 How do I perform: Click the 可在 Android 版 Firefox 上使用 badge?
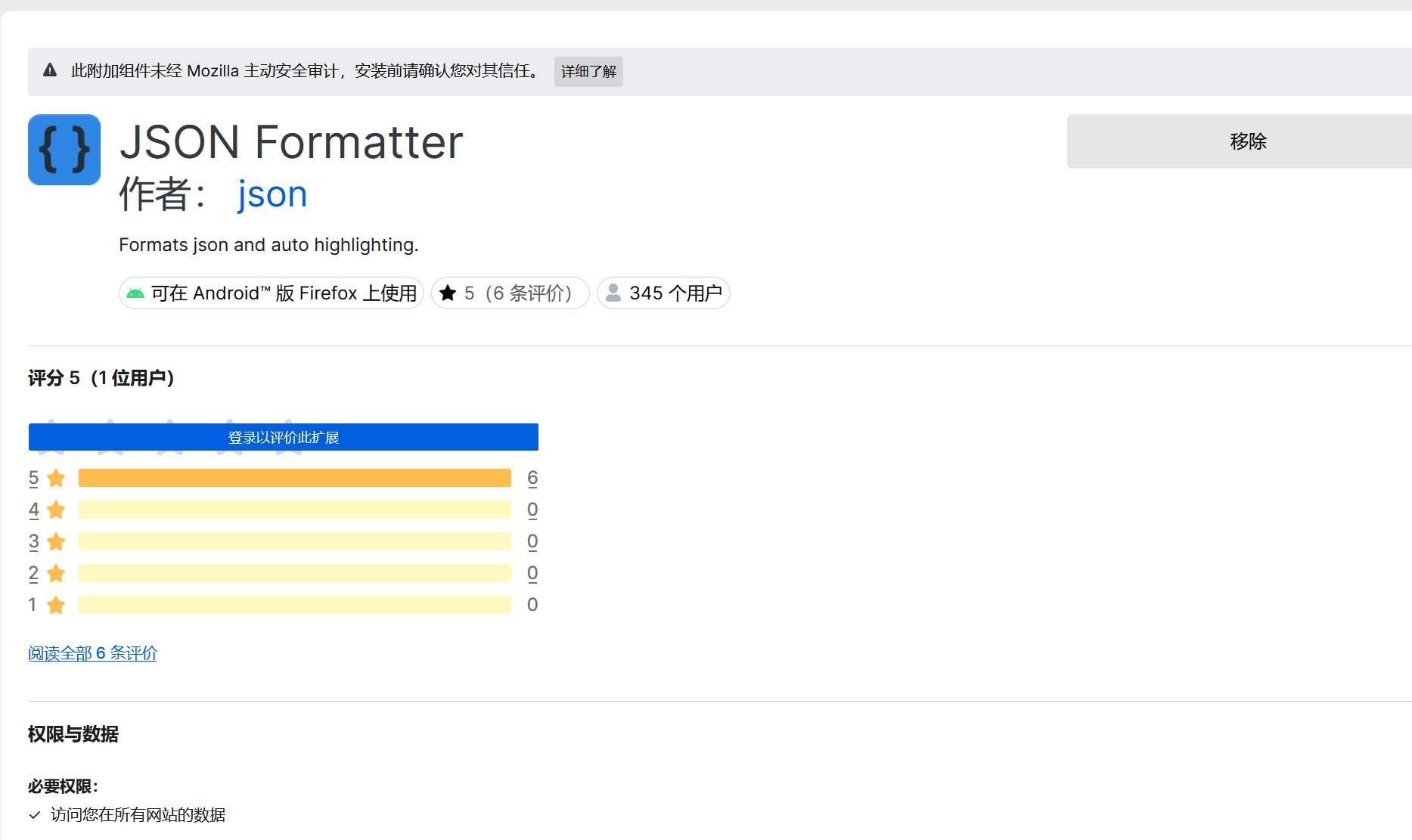pyautogui.click(x=272, y=293)
